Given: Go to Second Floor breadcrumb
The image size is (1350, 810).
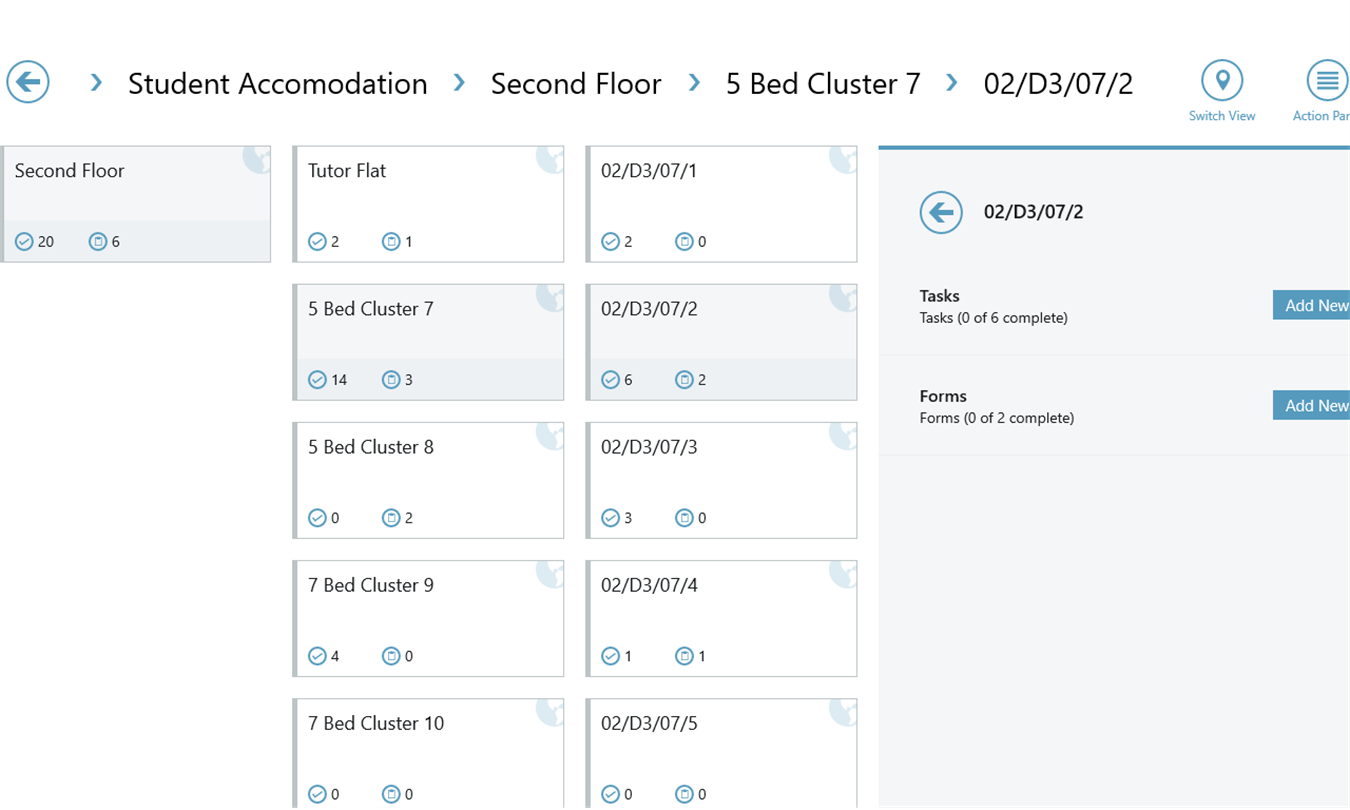Looking at the screenshot, I should (575, 84).
